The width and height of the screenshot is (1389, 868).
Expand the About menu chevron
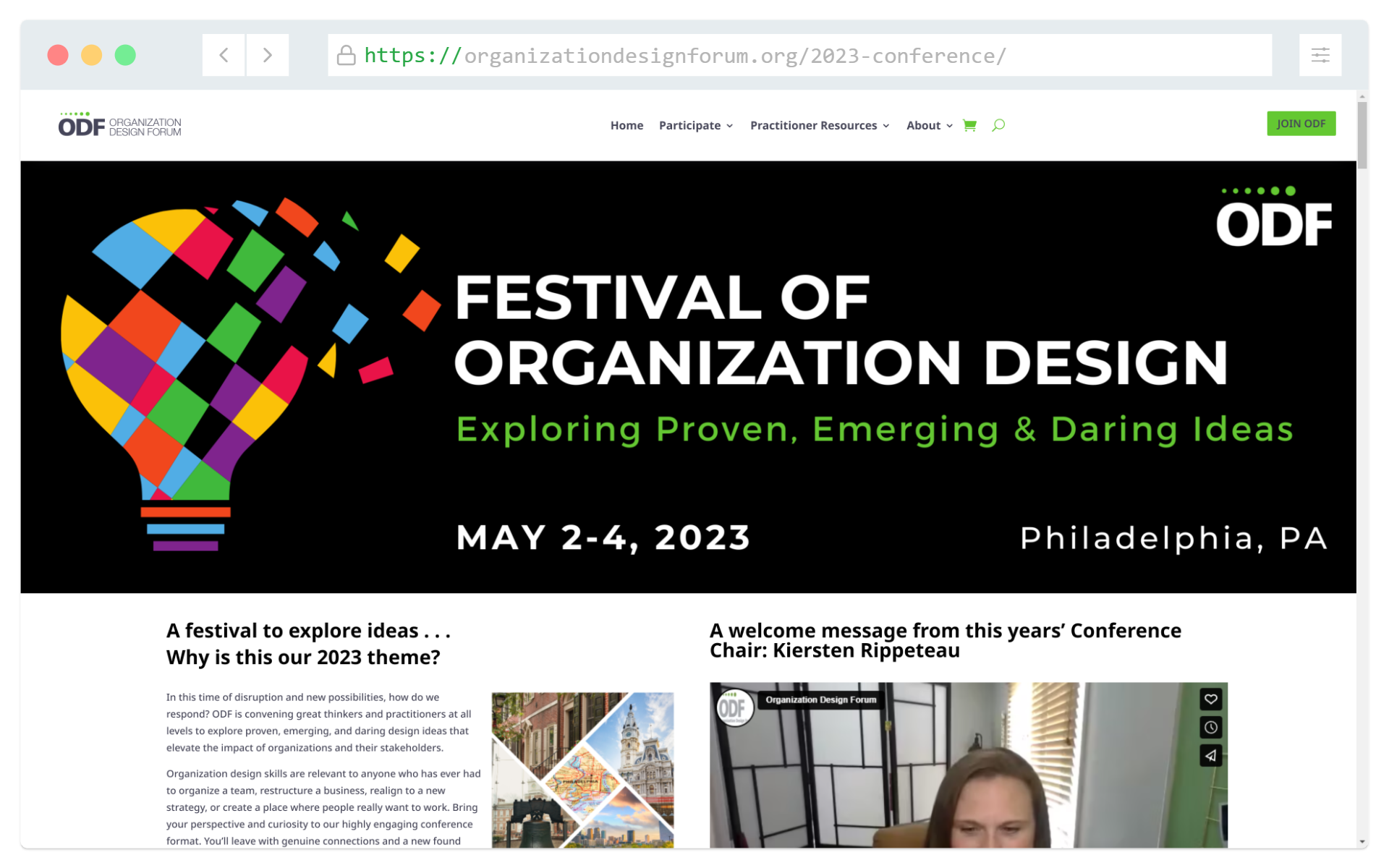pos(949,126)
